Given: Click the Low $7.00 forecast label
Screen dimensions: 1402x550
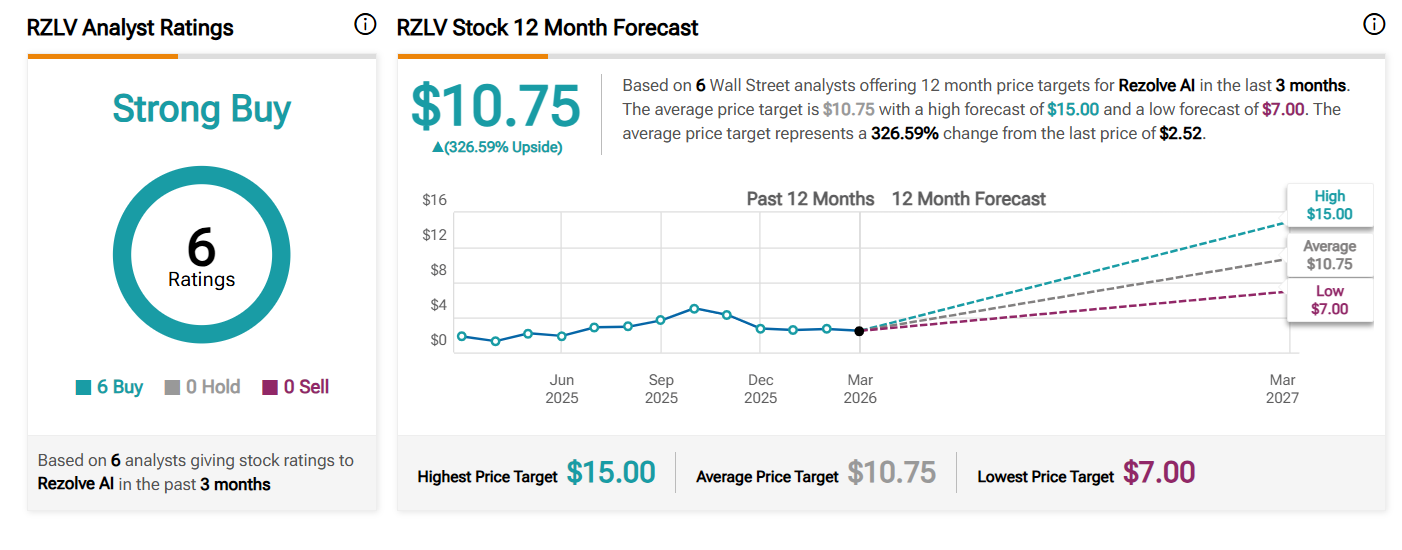Looking at the screenshot, I should [1329, 300].
